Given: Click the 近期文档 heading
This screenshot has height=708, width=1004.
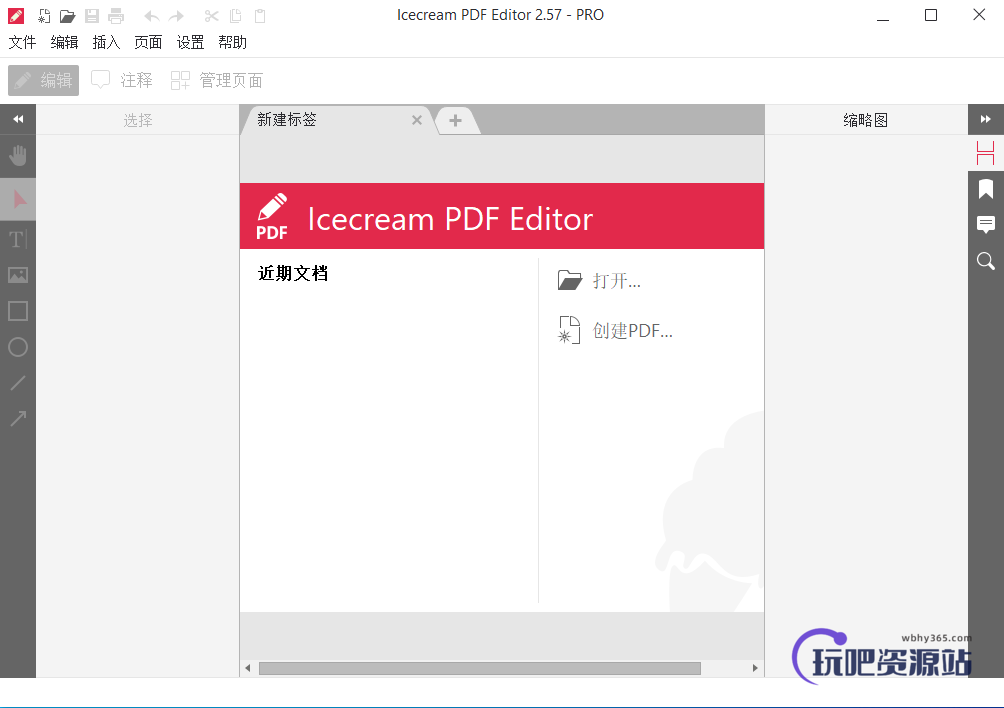Looking at the screenshot, I should click(x=293, y=273).
